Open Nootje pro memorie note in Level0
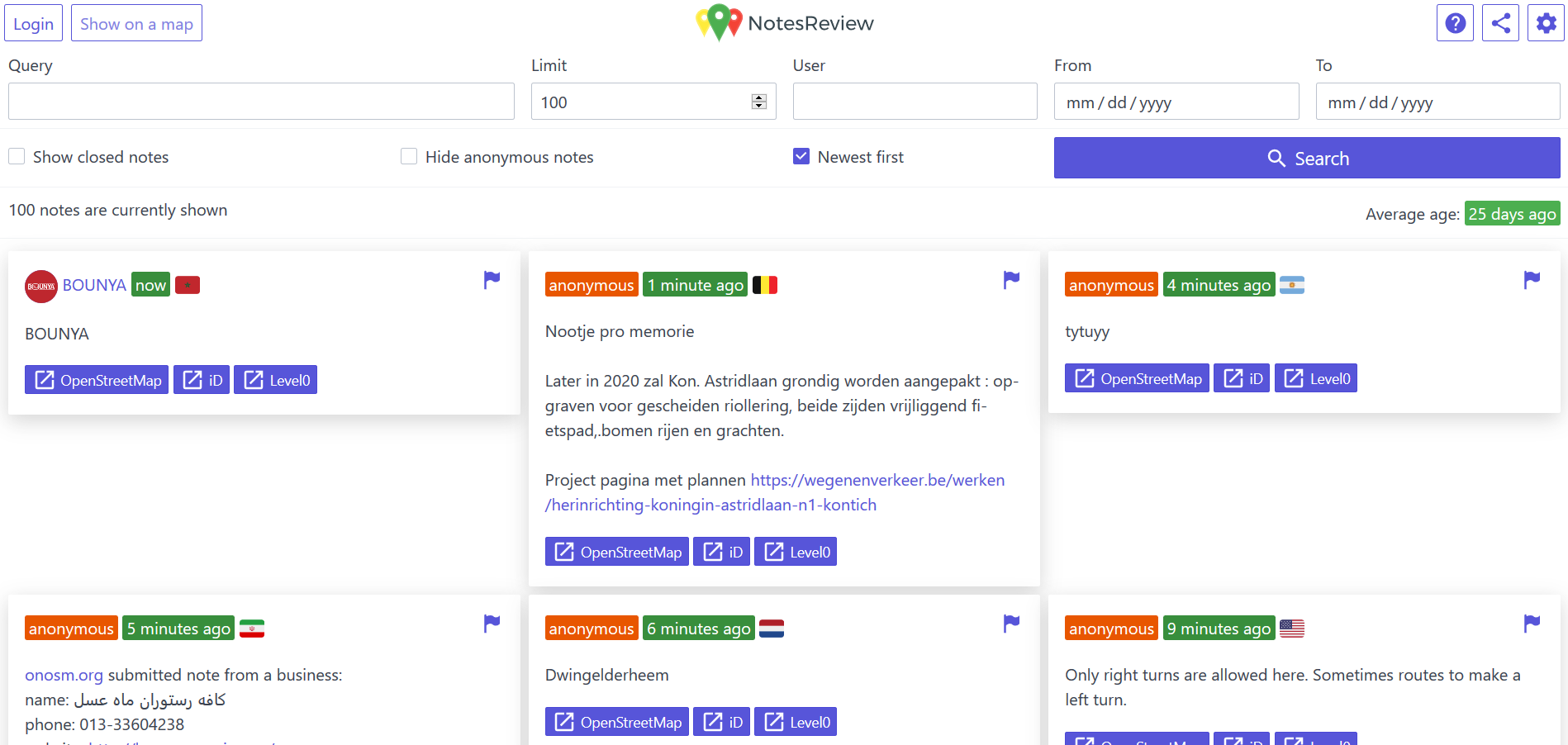 796,552
